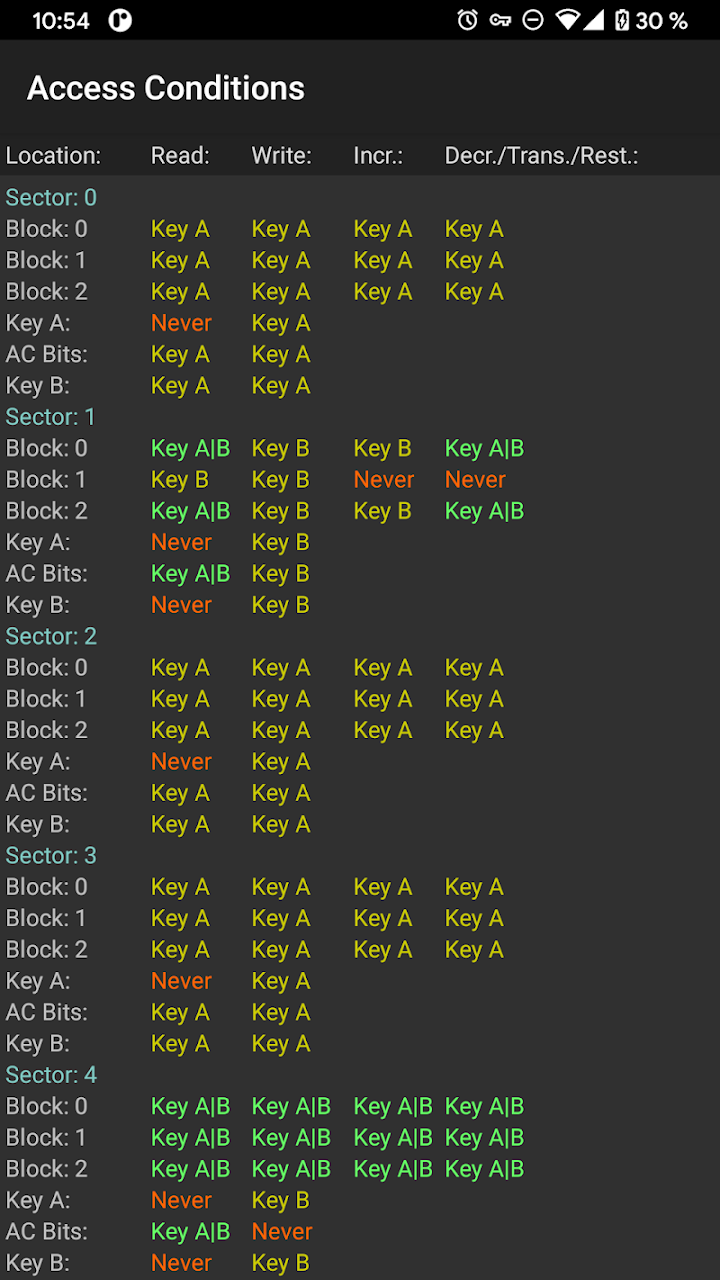Tap the cellular signal strength icon
The width and height of the screenshot is (720, 1280).
pyautogui.click(x=593, y=20)
